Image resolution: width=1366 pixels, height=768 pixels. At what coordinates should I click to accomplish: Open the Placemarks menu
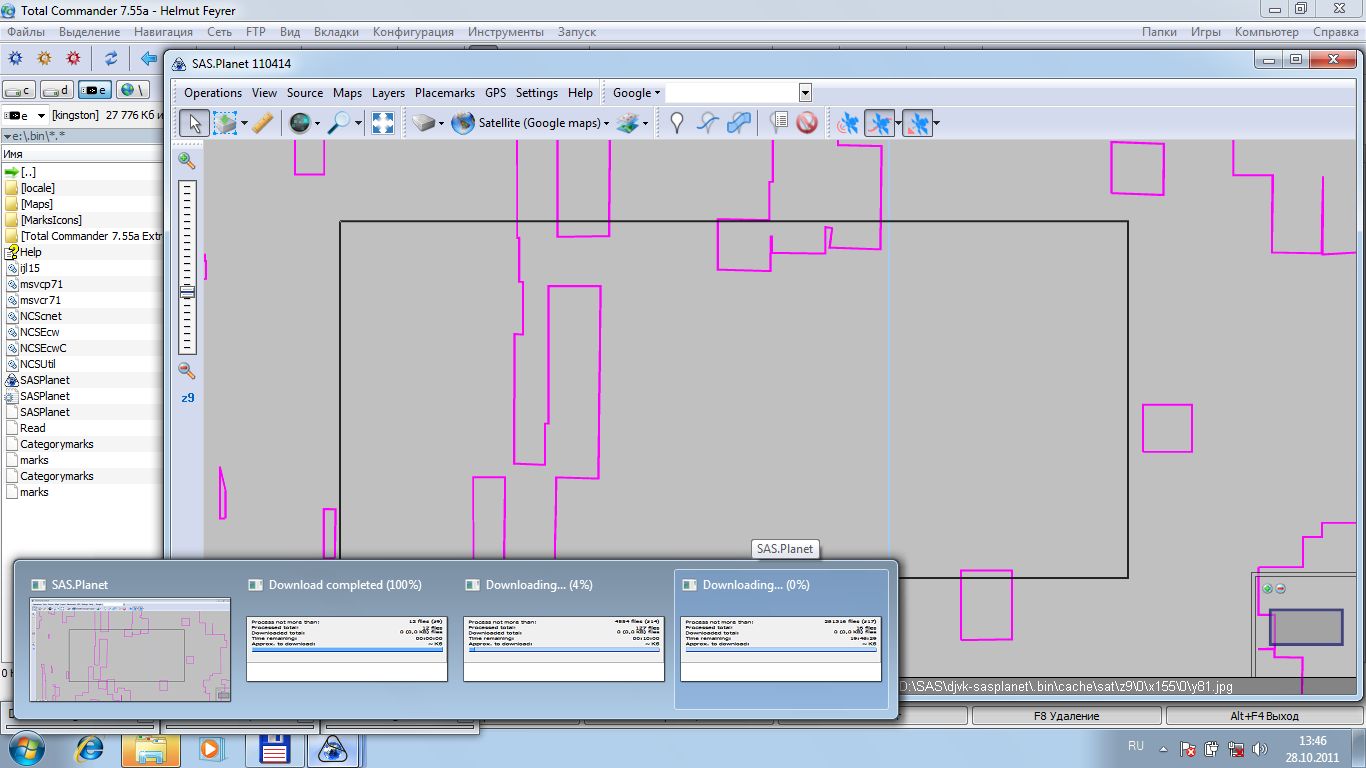(x=444, y=93)
